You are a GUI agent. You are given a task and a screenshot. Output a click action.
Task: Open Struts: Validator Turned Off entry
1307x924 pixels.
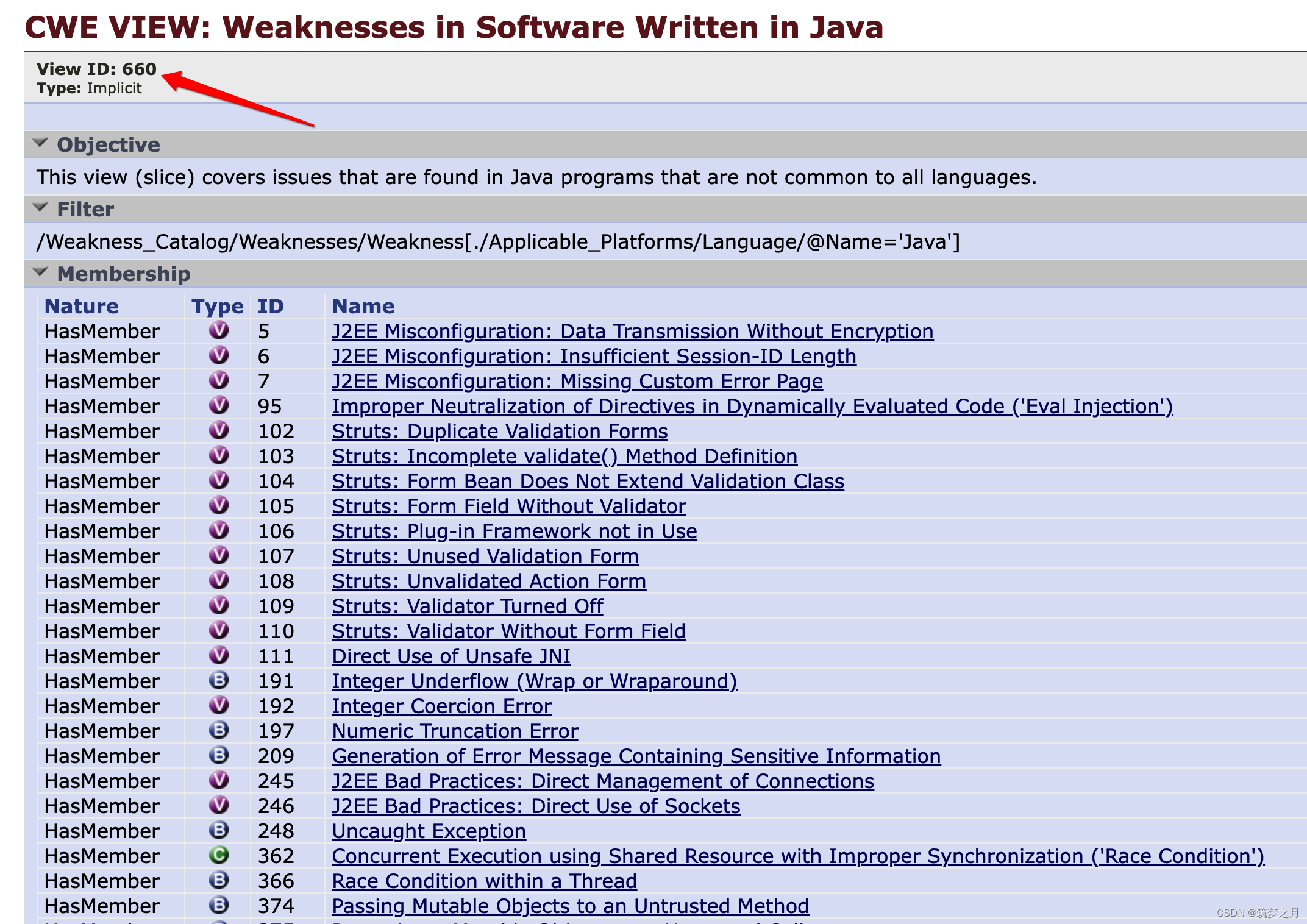tap(467, 606)
